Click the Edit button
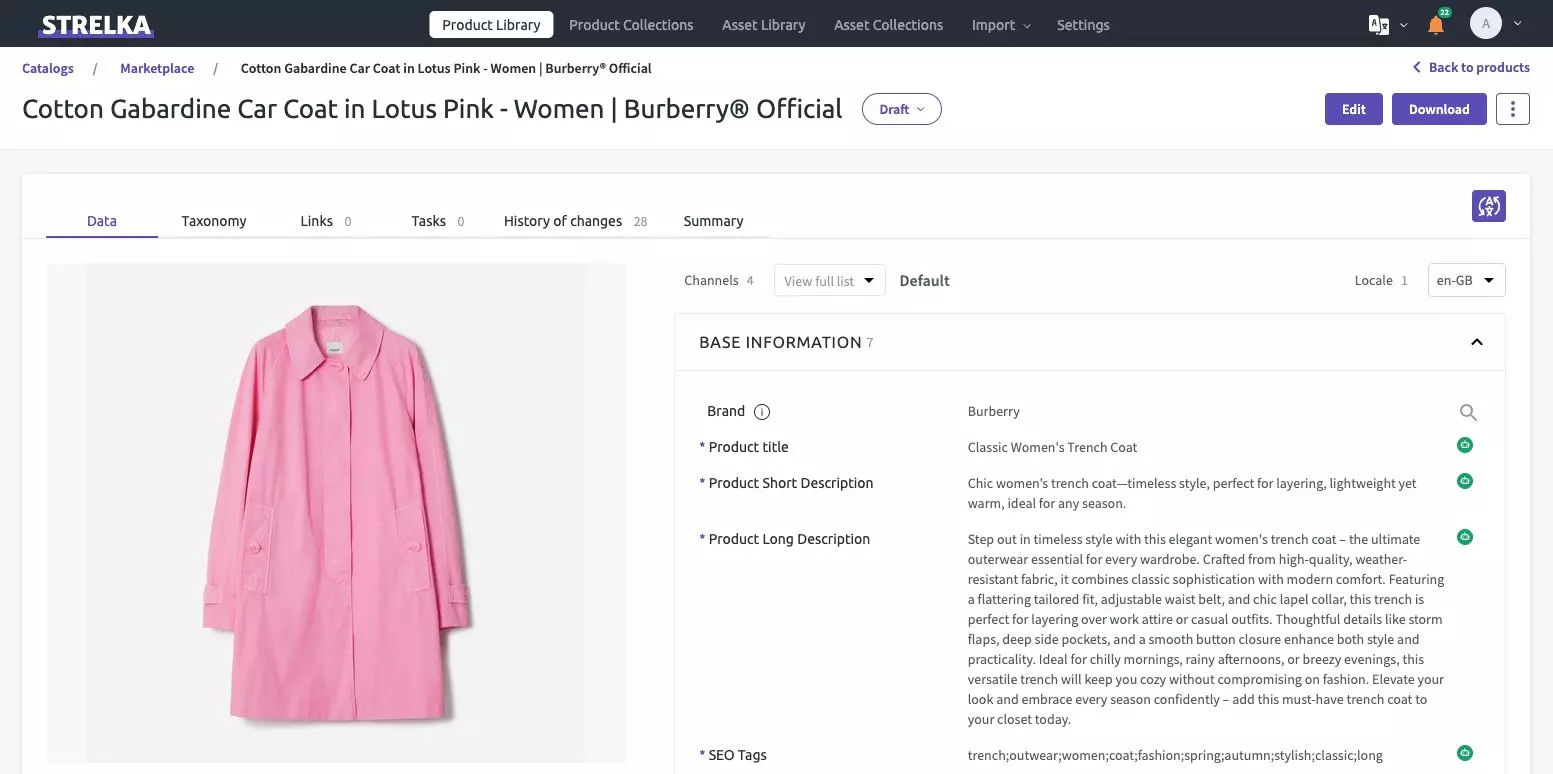 pos(1354,109)
